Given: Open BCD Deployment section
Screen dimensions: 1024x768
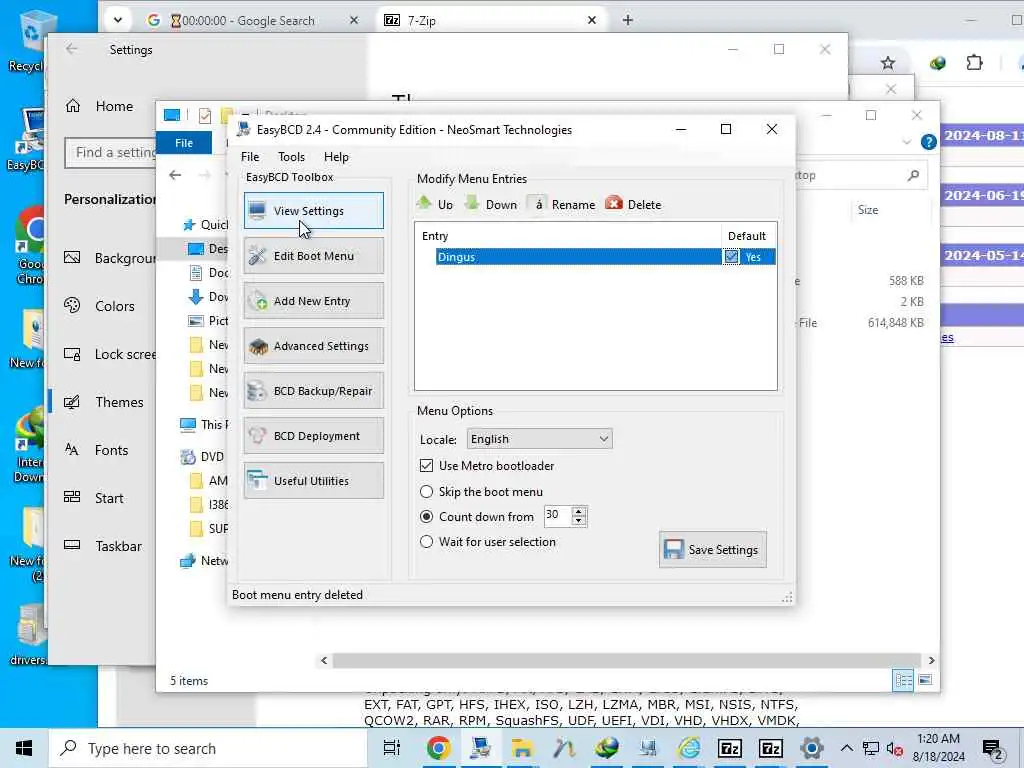Looking at the screenshot, I should coord(313,436).
